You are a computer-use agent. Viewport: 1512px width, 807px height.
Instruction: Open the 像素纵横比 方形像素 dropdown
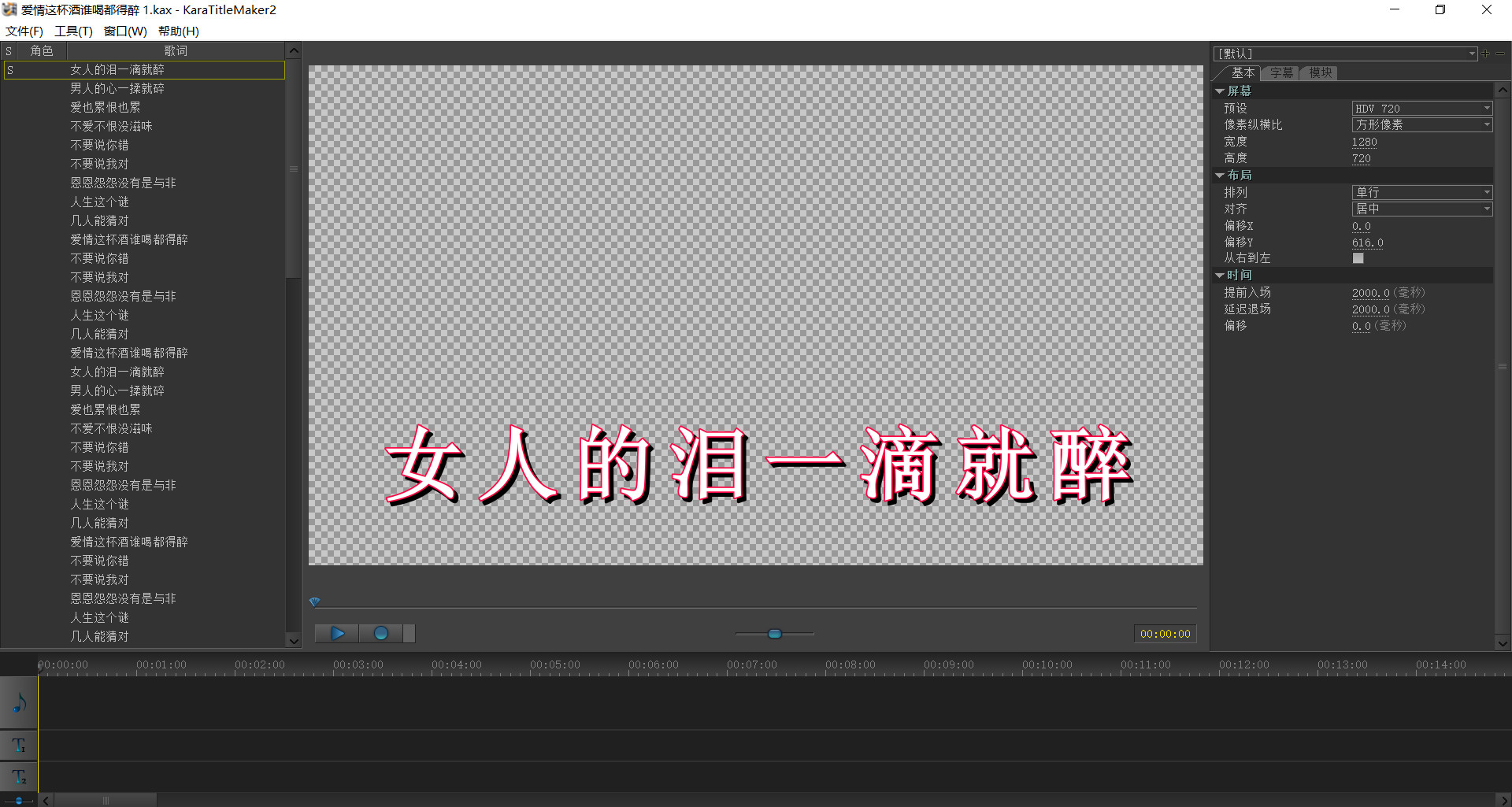click(1421, 125)
